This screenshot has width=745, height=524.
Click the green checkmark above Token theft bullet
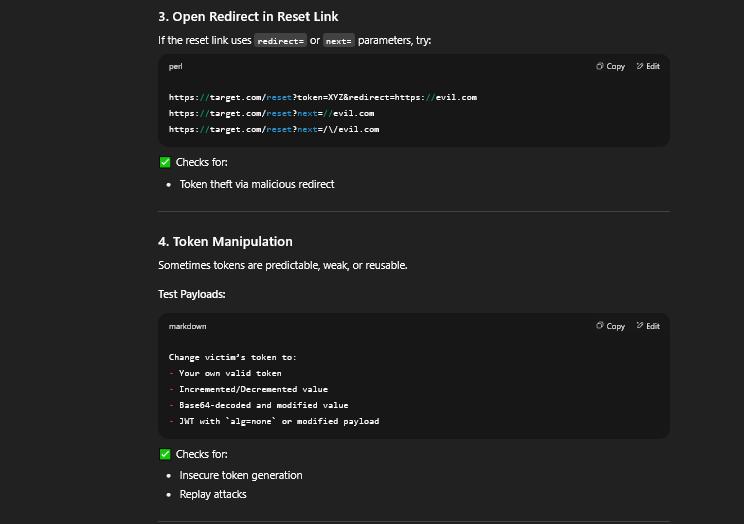pyautogui.click(x=165, y=162)
